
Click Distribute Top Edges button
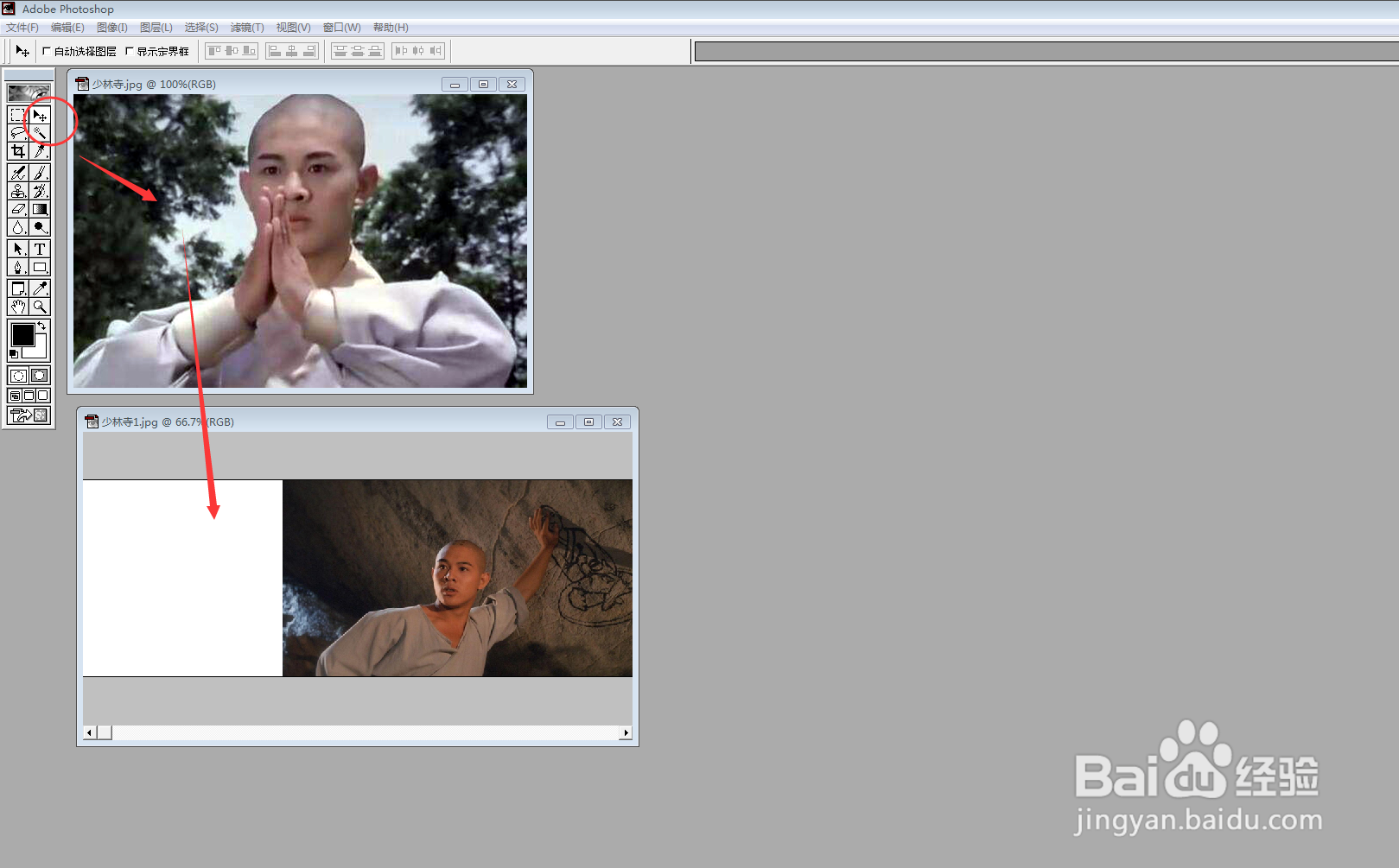click(x=340, y=51)
